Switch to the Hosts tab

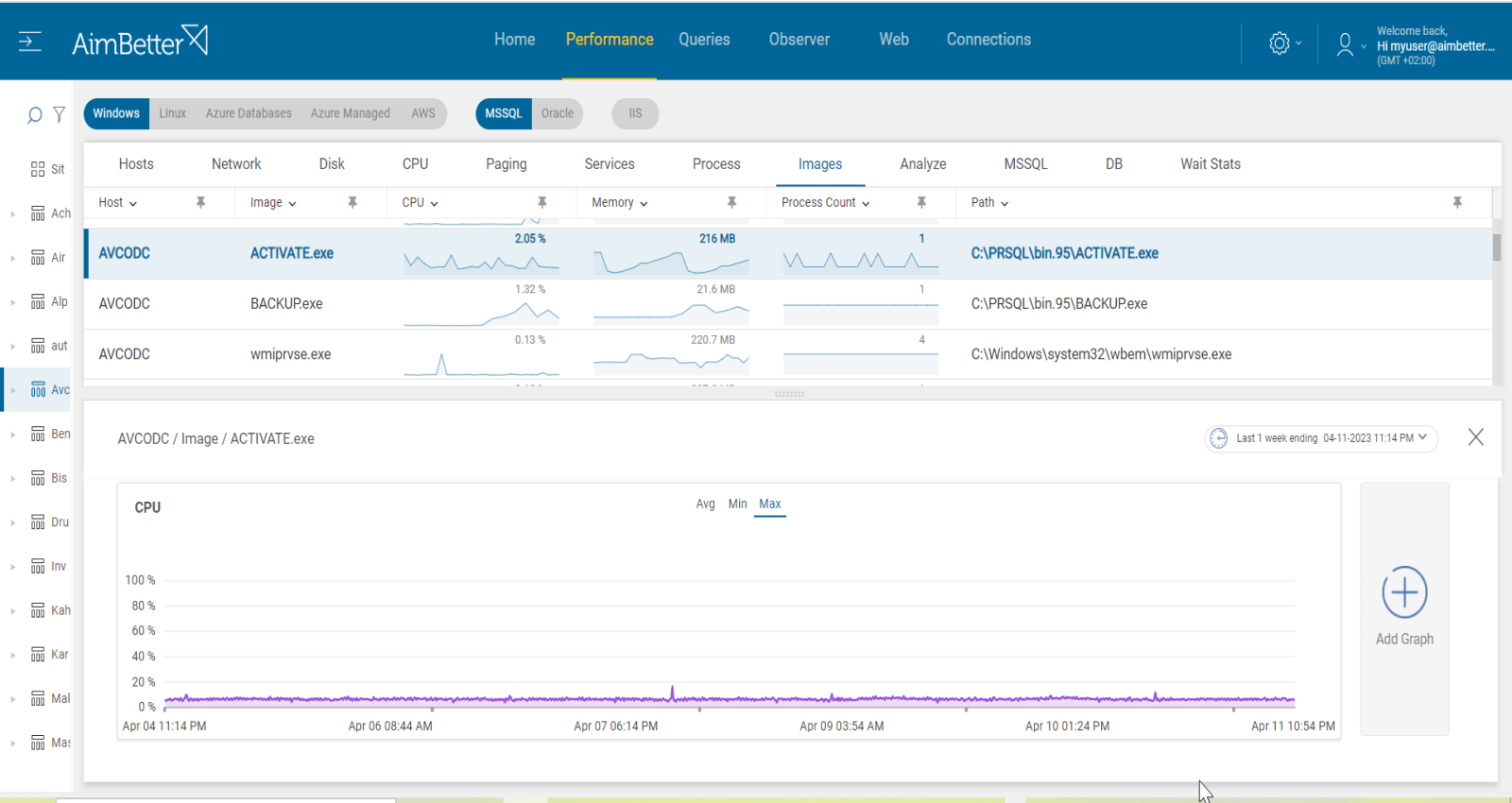point(136,164)
